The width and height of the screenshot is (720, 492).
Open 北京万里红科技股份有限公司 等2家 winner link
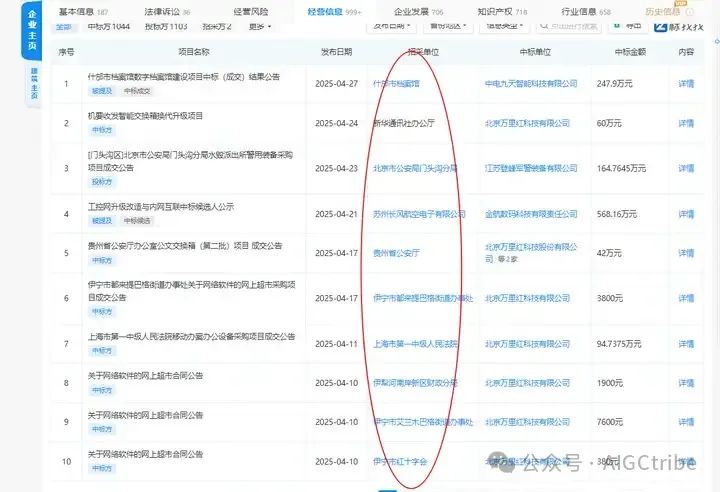pos(531,253)
